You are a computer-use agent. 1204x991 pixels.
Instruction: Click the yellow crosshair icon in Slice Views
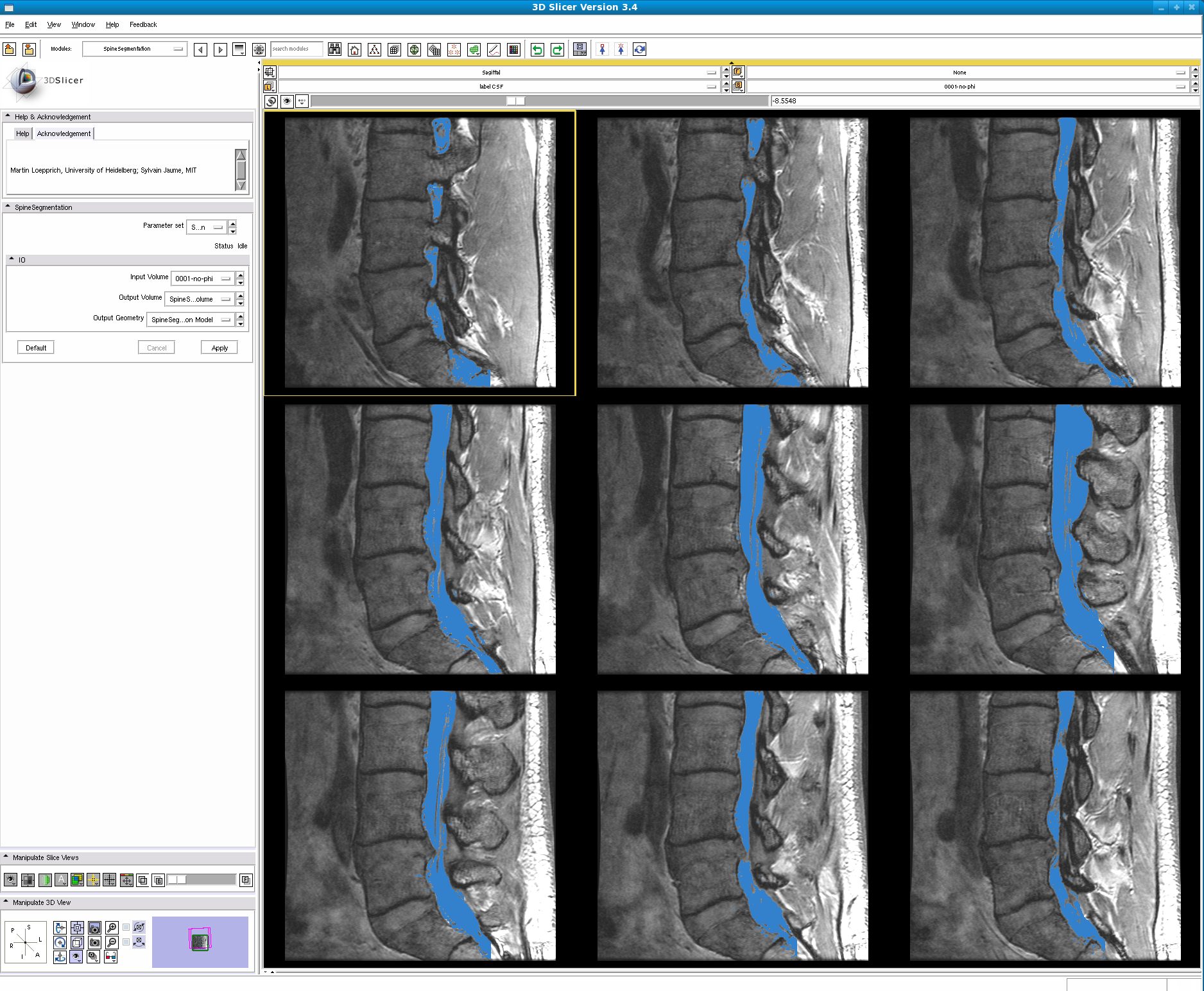(x=93, y=880)
